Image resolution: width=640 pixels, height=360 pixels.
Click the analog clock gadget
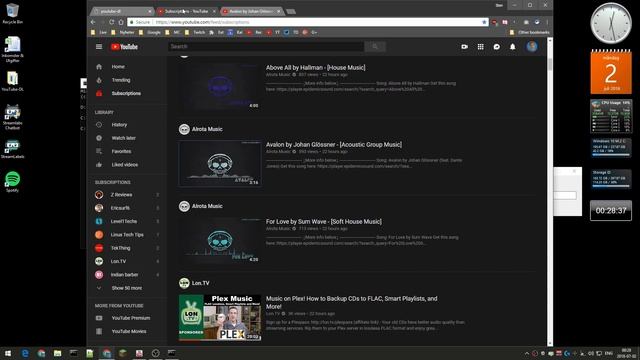[x=611, y=23]
